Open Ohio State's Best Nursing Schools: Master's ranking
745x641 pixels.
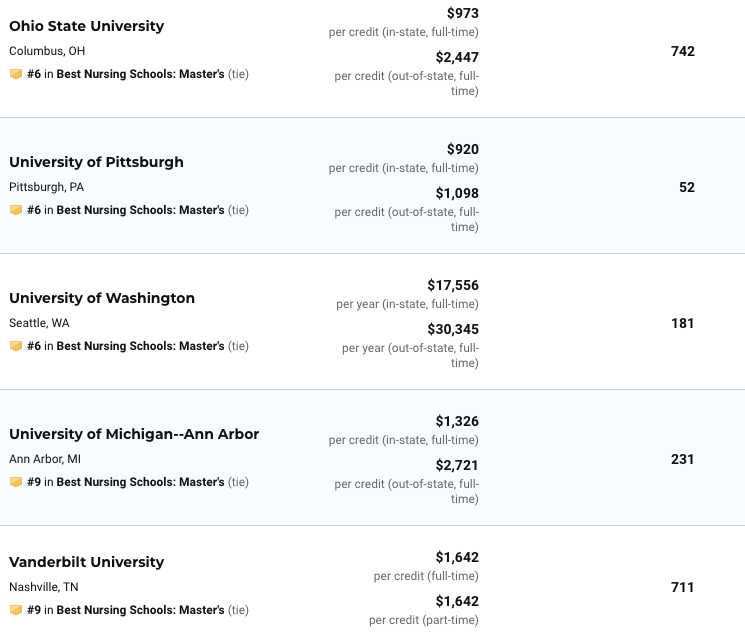(140, 74)
